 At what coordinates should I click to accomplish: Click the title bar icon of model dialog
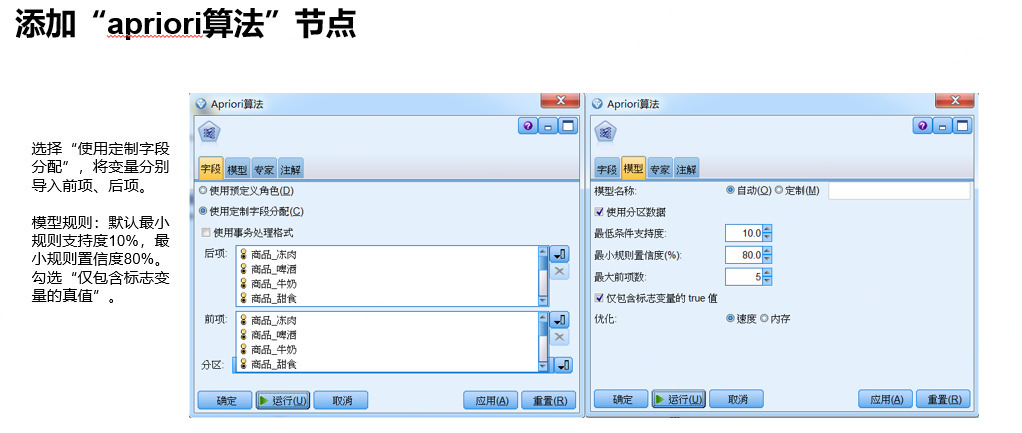597,104
